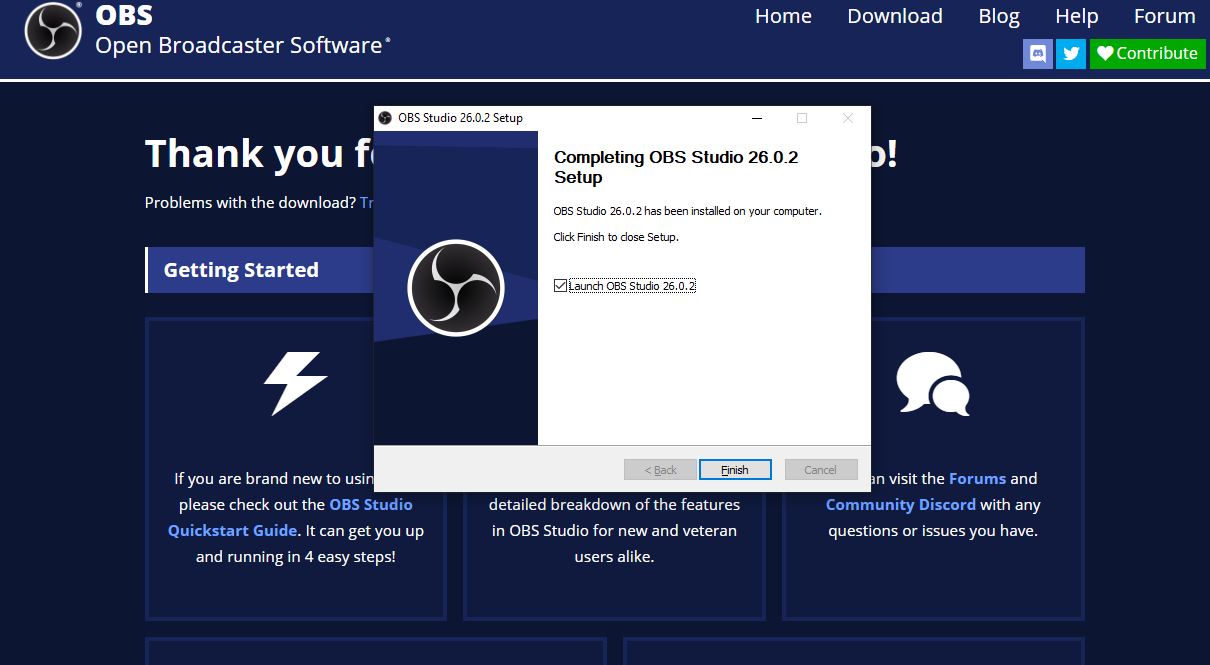Click the large OBS logo in setup wizard

point(456,288)
